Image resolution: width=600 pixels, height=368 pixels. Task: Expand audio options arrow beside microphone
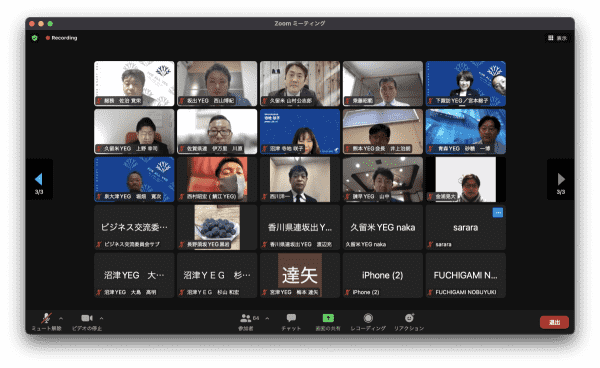coord(61,318)
